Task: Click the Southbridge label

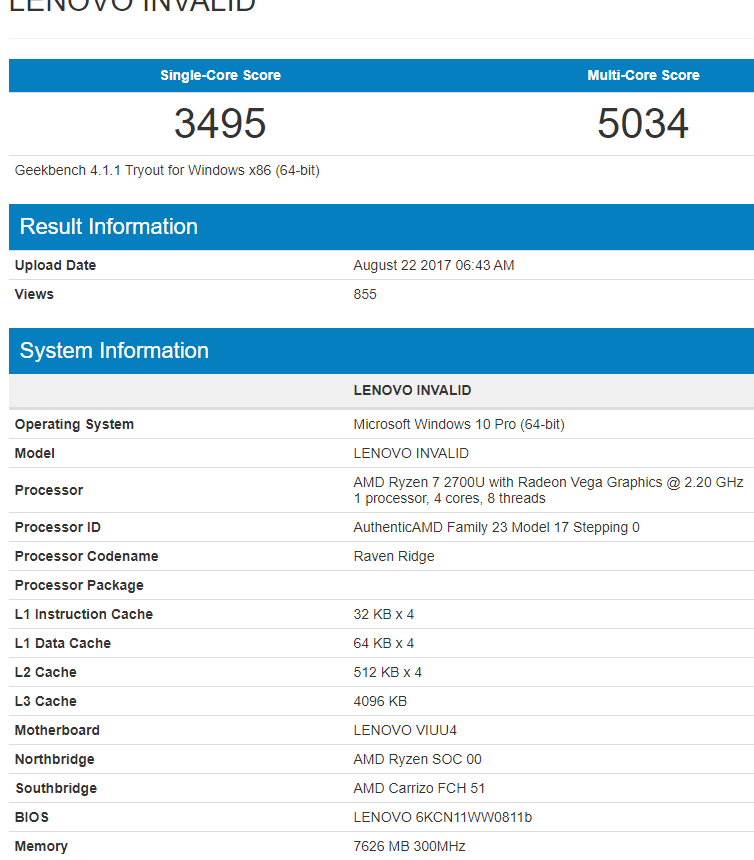Action: 56,789
